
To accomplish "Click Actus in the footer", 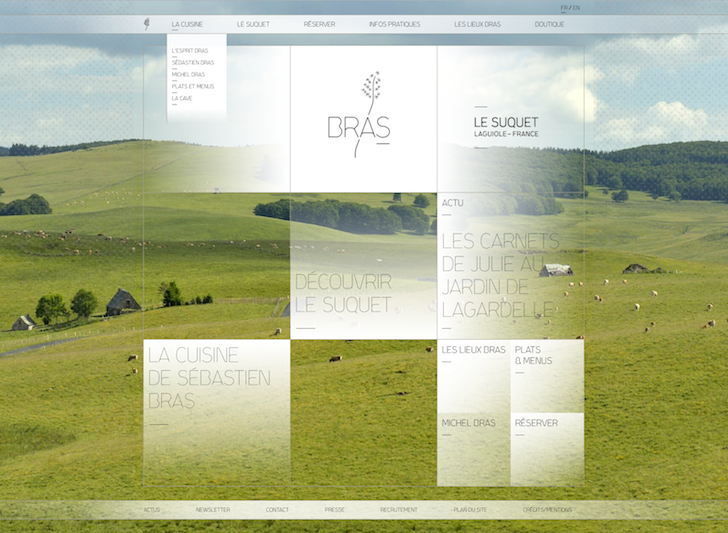I will [x=151, y=510].
